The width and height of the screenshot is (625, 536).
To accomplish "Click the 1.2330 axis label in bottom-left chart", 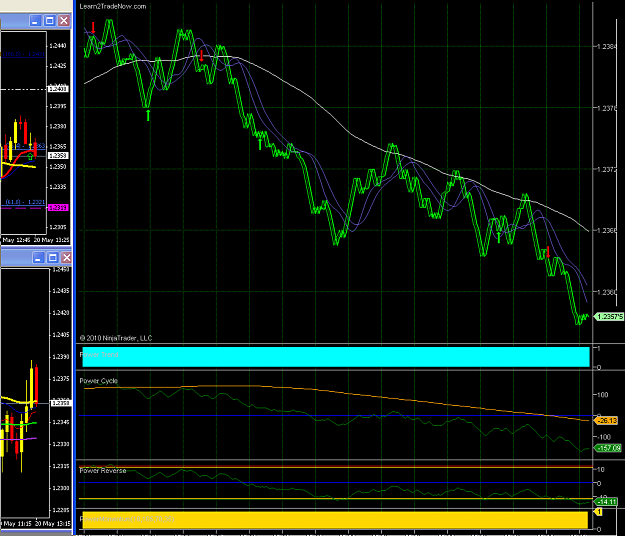I will point(61,444).
